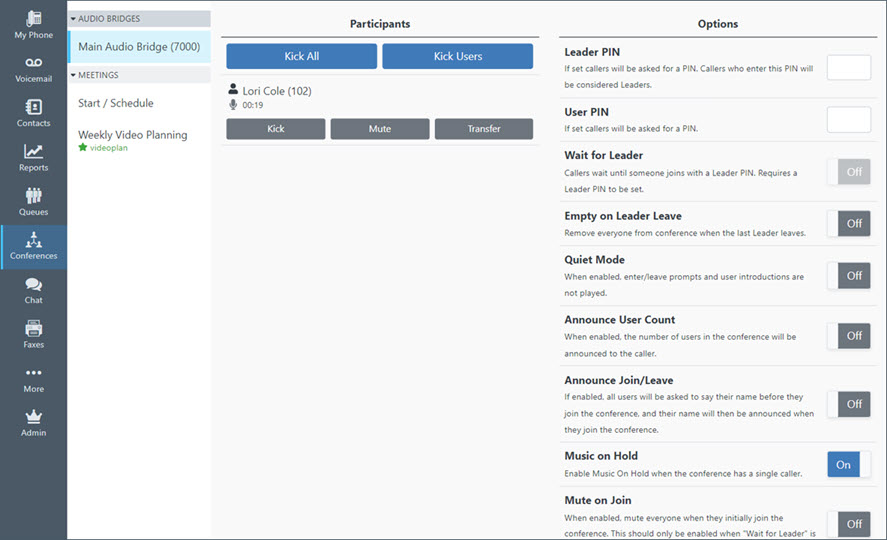887x540 pixels.
Task: Select the Conferences sidebar icon
Action: [33, 247]
